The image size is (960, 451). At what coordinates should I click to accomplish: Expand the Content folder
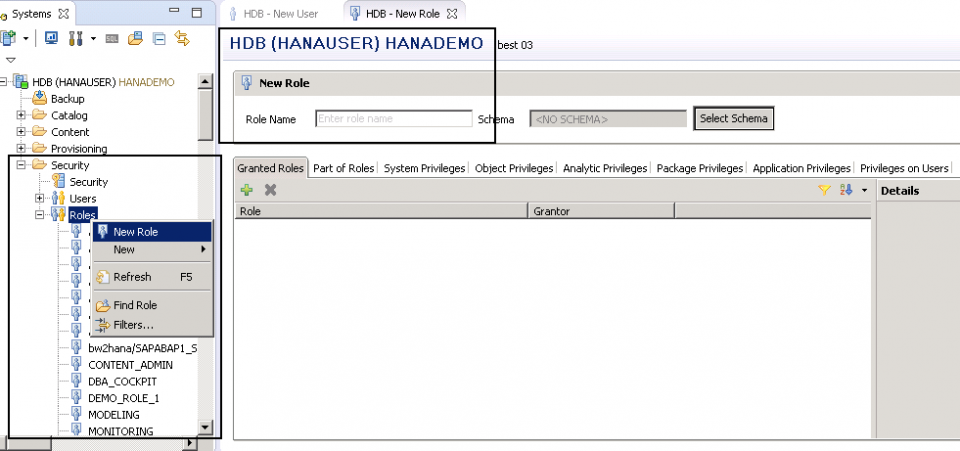(x=21, y=132)
